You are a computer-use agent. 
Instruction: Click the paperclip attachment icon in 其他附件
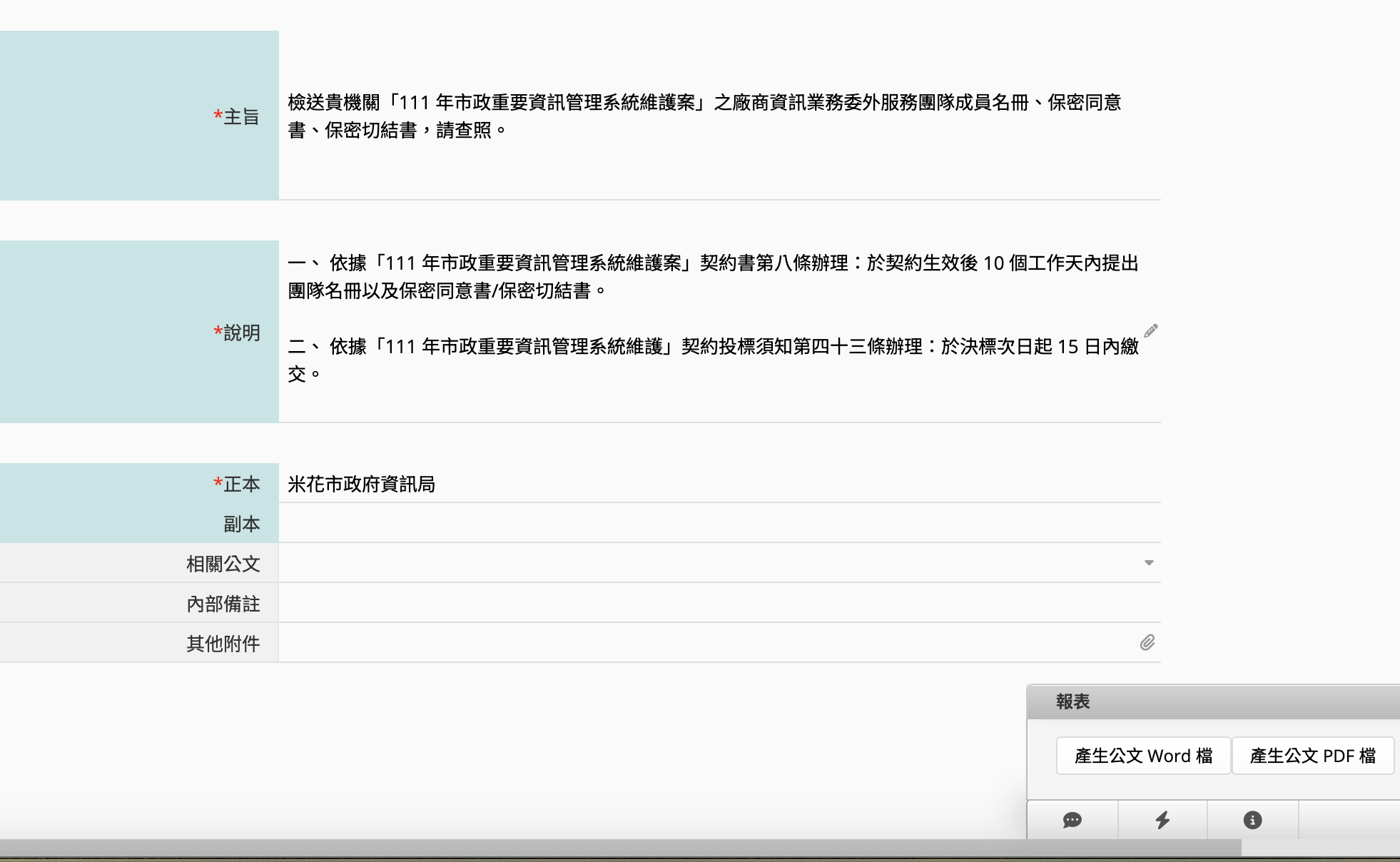point(1147,643)
